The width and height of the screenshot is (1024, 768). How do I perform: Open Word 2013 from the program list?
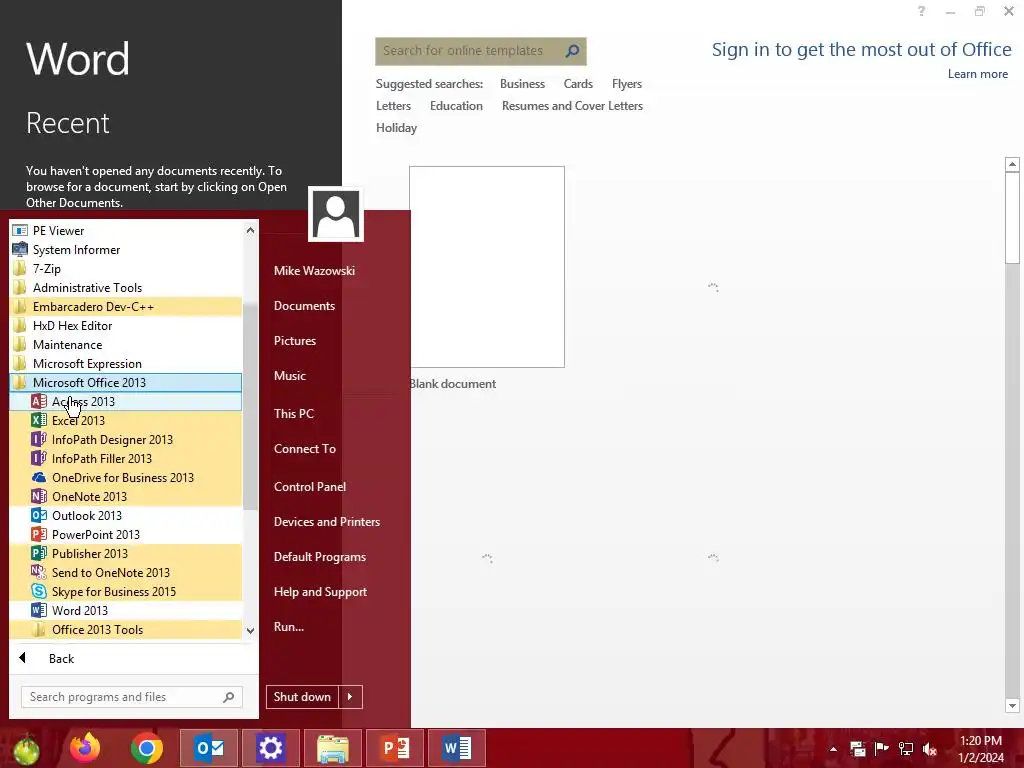[125, 610]
